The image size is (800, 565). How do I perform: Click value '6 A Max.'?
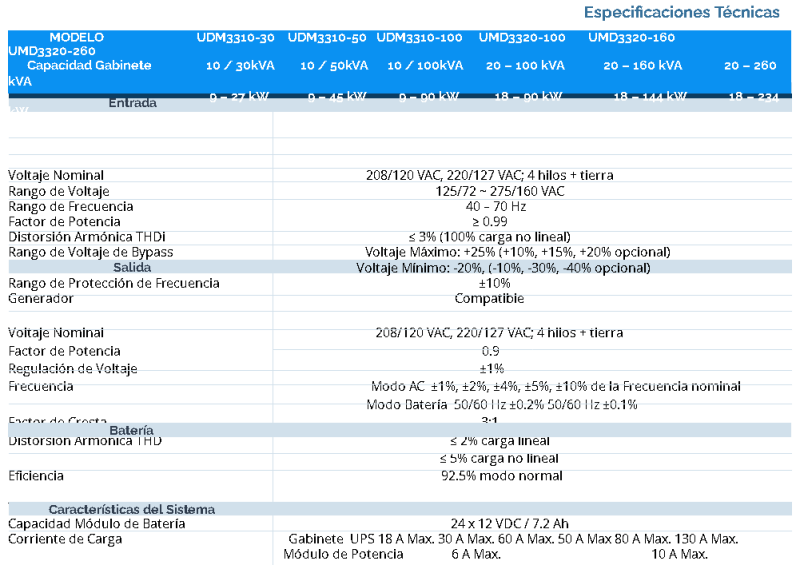click(x=476, y=555)
